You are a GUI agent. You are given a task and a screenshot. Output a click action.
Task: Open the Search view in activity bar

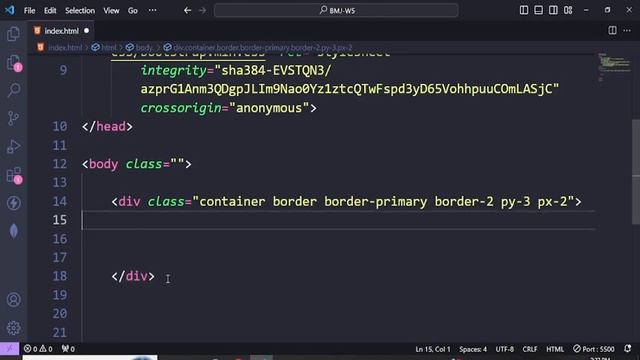tap(13, 90)
